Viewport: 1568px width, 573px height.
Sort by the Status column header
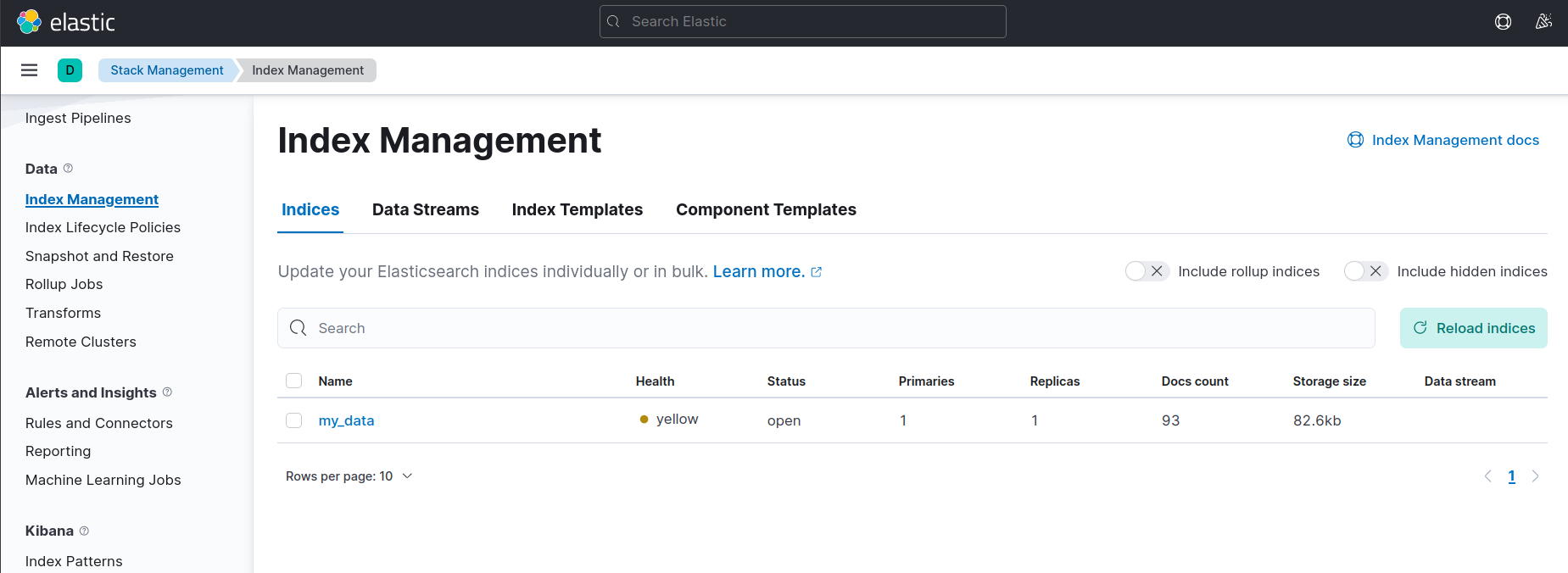pyautogui.click(x=786, y=381)
